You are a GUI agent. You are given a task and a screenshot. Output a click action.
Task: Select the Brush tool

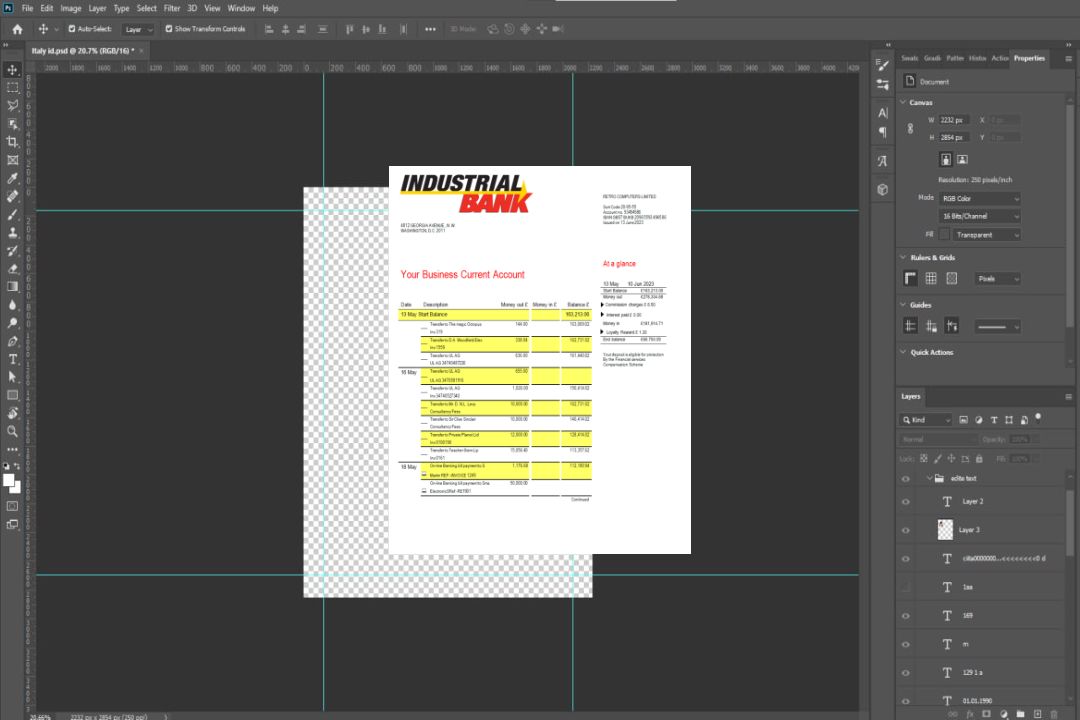point(12,214)
